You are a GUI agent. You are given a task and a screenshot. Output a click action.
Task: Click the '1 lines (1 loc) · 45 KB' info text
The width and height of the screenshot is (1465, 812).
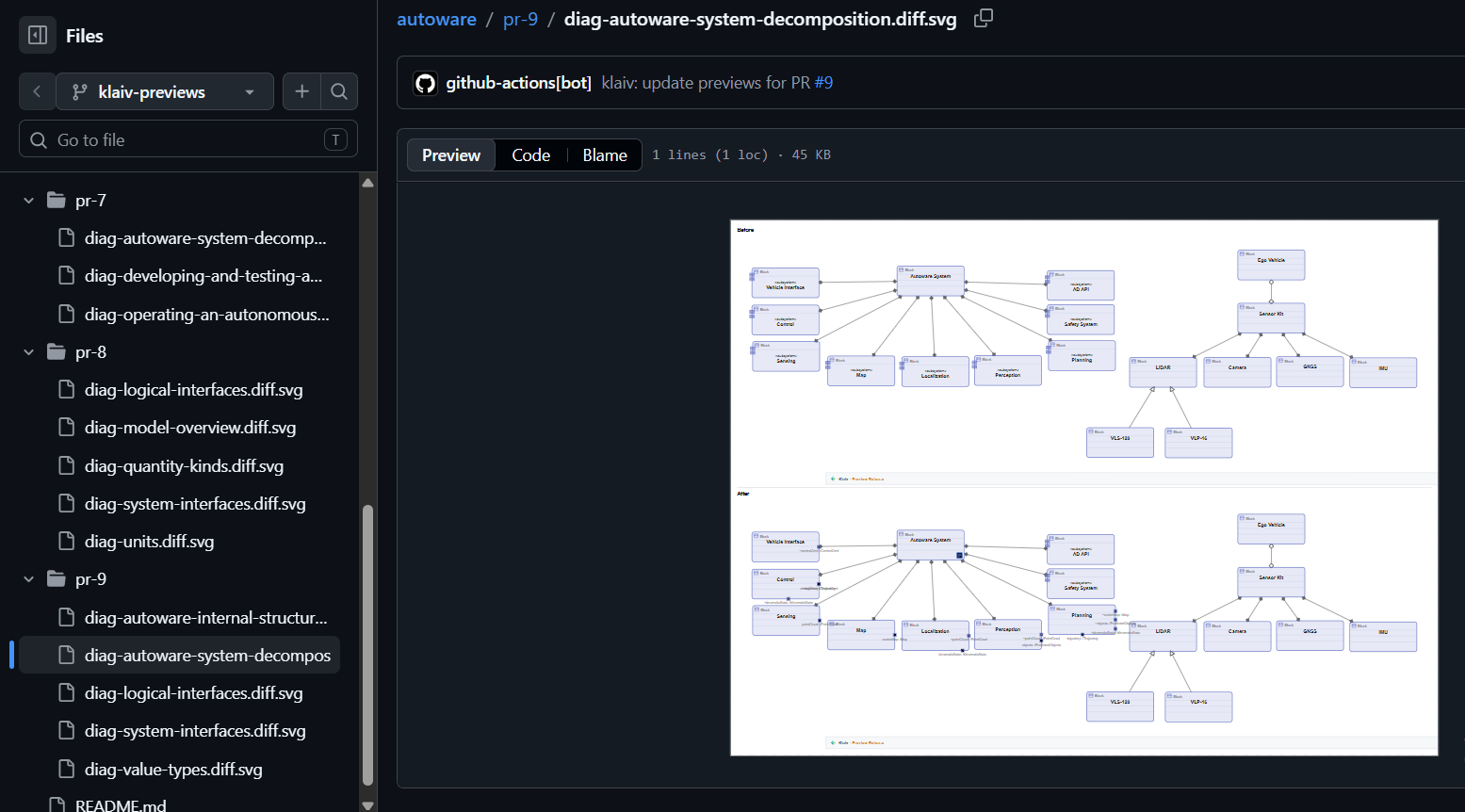pyautogui.click(x=741, y=155)
